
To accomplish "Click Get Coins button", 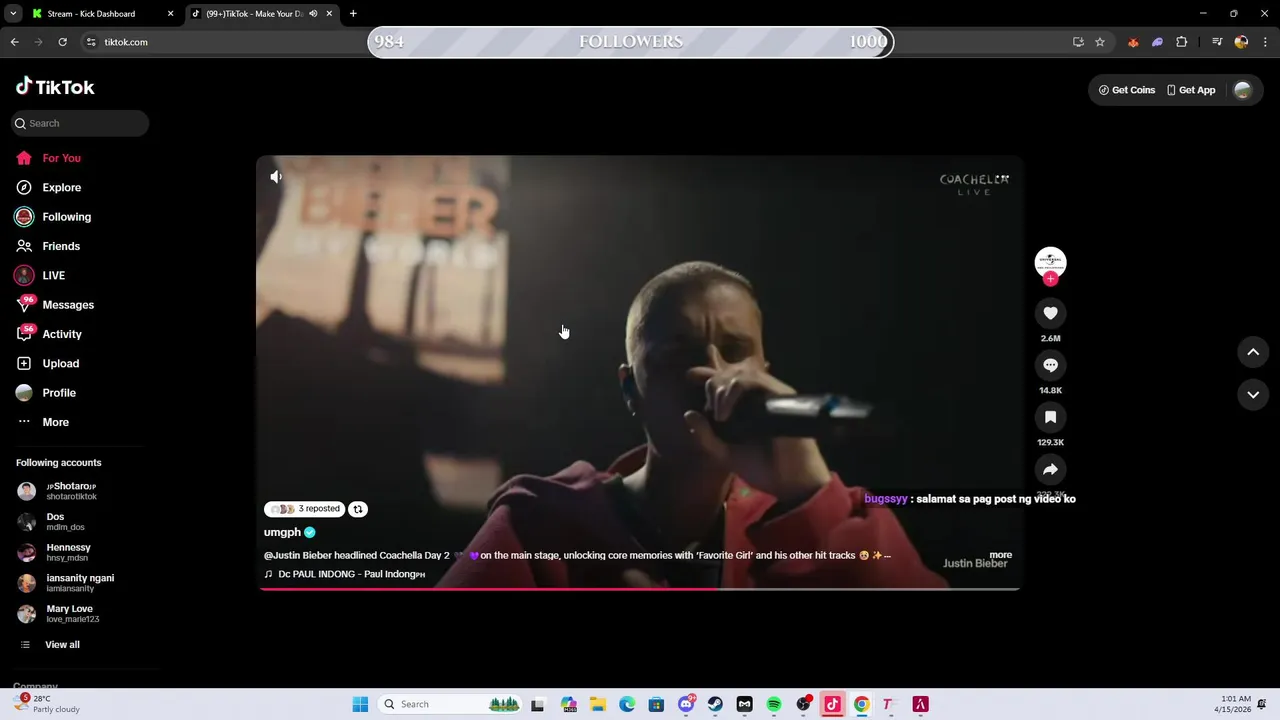I will coord(1127,90).
